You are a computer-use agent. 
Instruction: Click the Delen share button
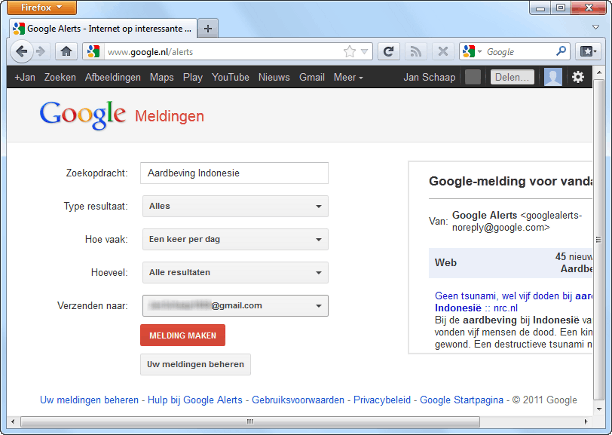[x=512, y=77]
